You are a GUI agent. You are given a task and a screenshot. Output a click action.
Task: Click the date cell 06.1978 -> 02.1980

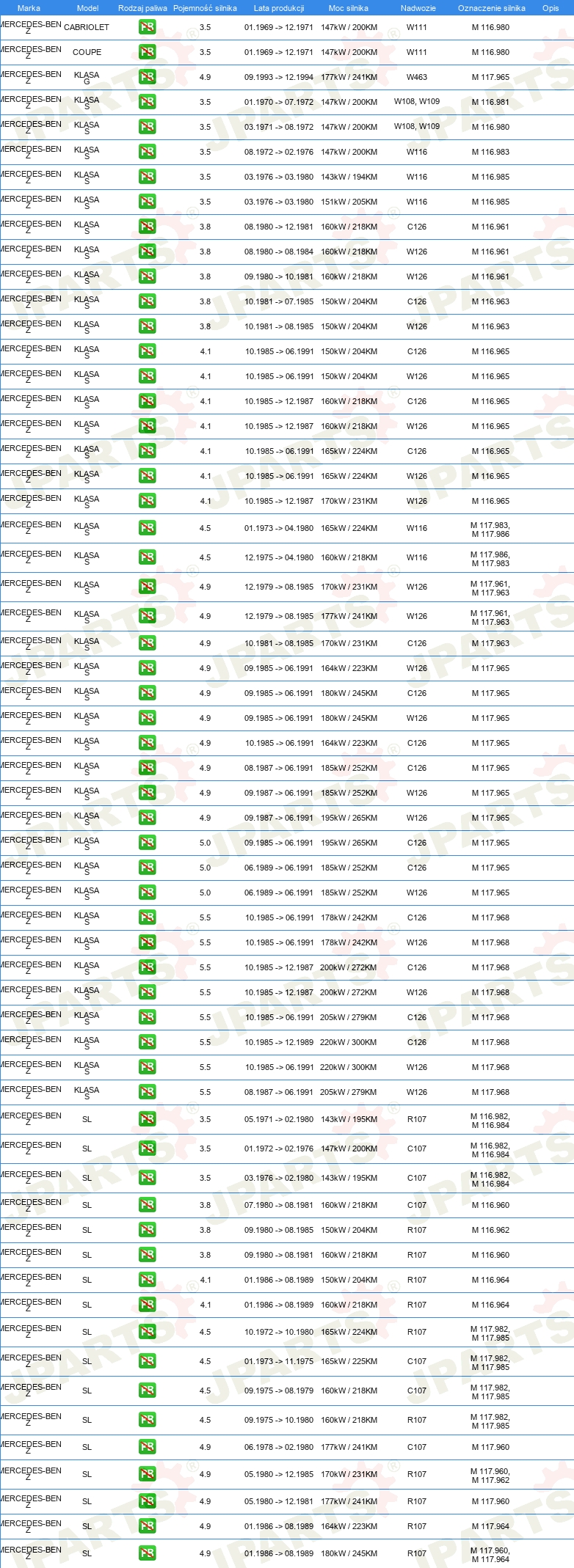(279, 1447)
